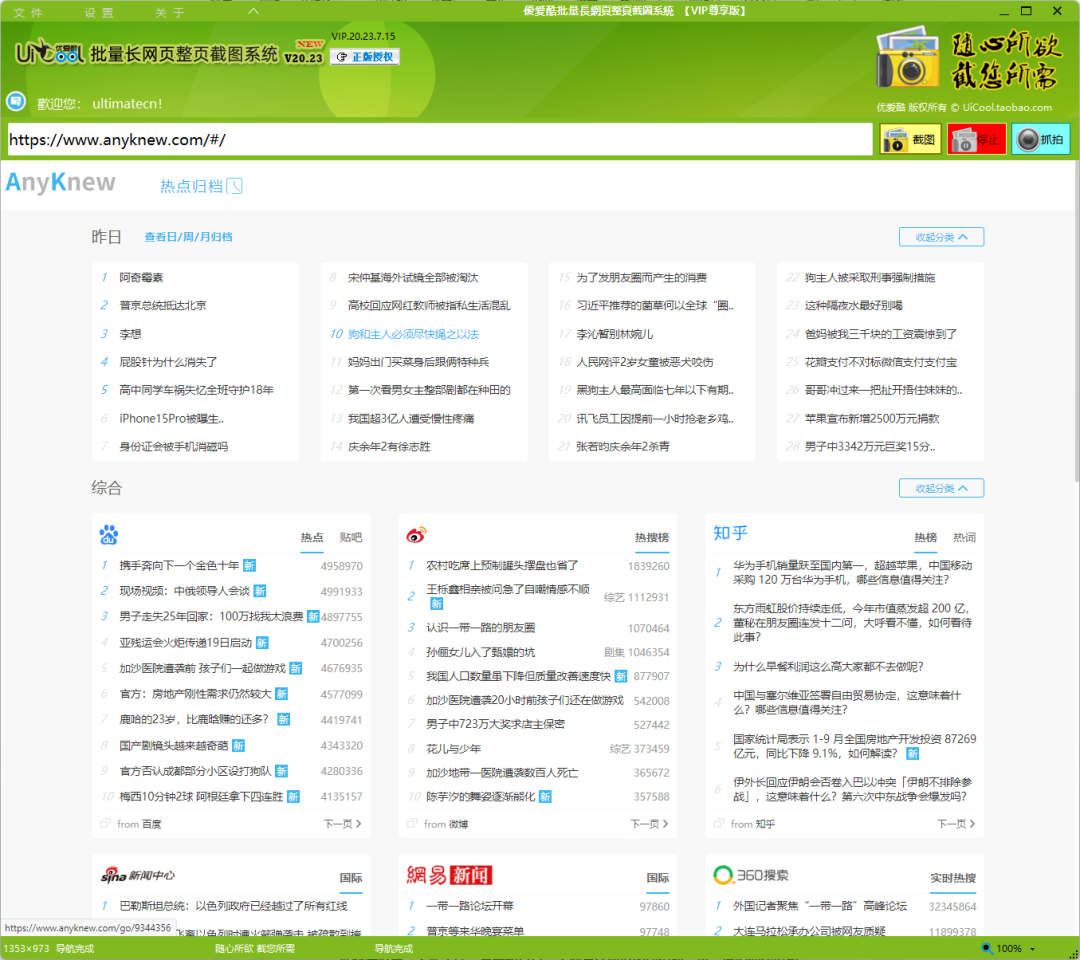Click the 正版授权 license button
The image size is (1080, 960).
coord(365,57)
